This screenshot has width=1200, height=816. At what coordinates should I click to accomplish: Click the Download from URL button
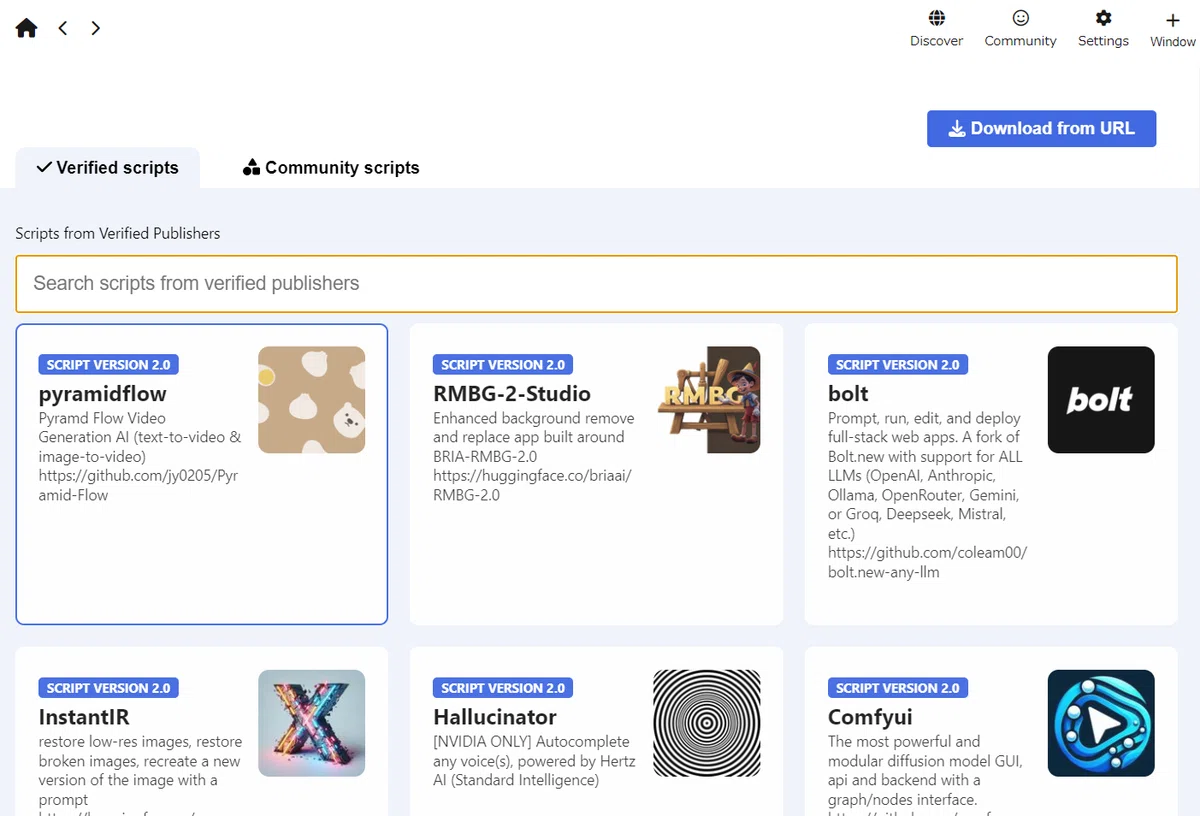click(1041, 128)
